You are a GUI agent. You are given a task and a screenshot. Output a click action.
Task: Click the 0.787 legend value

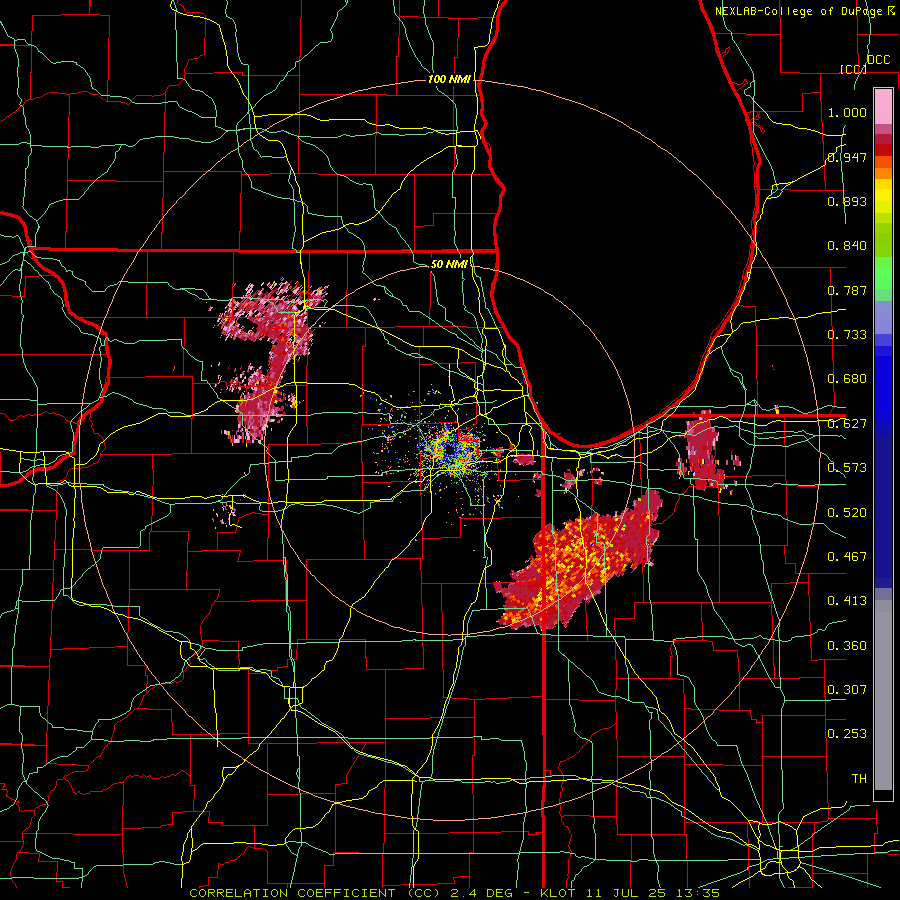847,290
